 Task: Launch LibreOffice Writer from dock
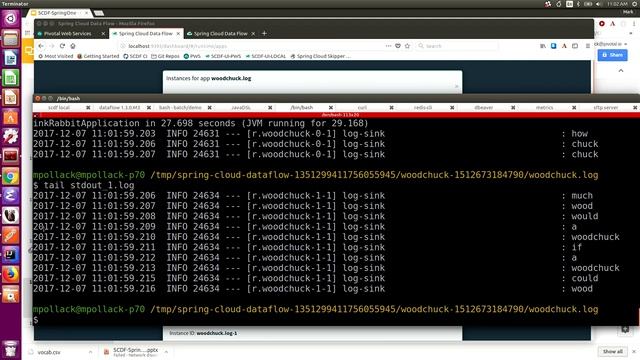[x=11, y=58]
